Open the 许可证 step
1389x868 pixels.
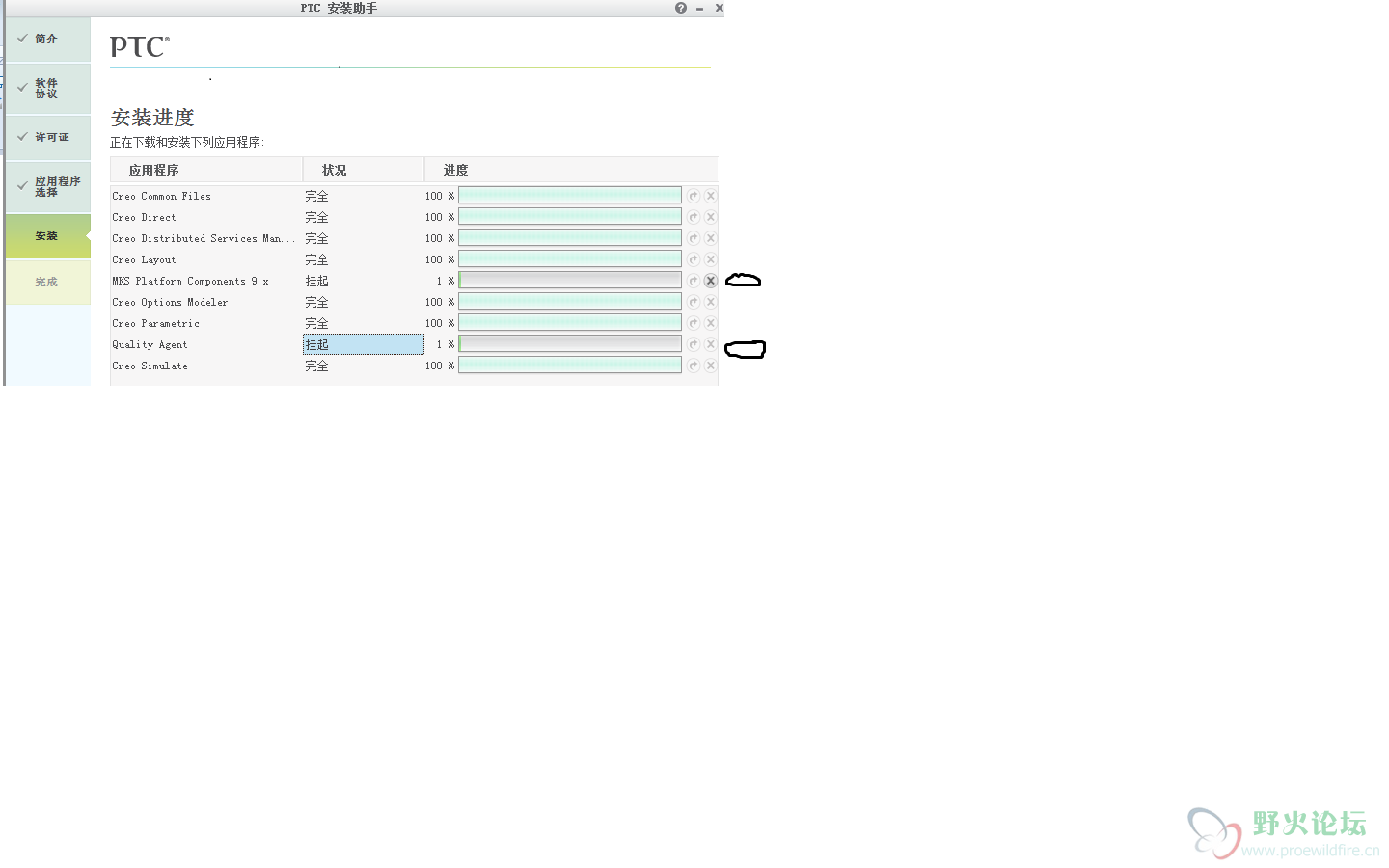tap(48, 137)
